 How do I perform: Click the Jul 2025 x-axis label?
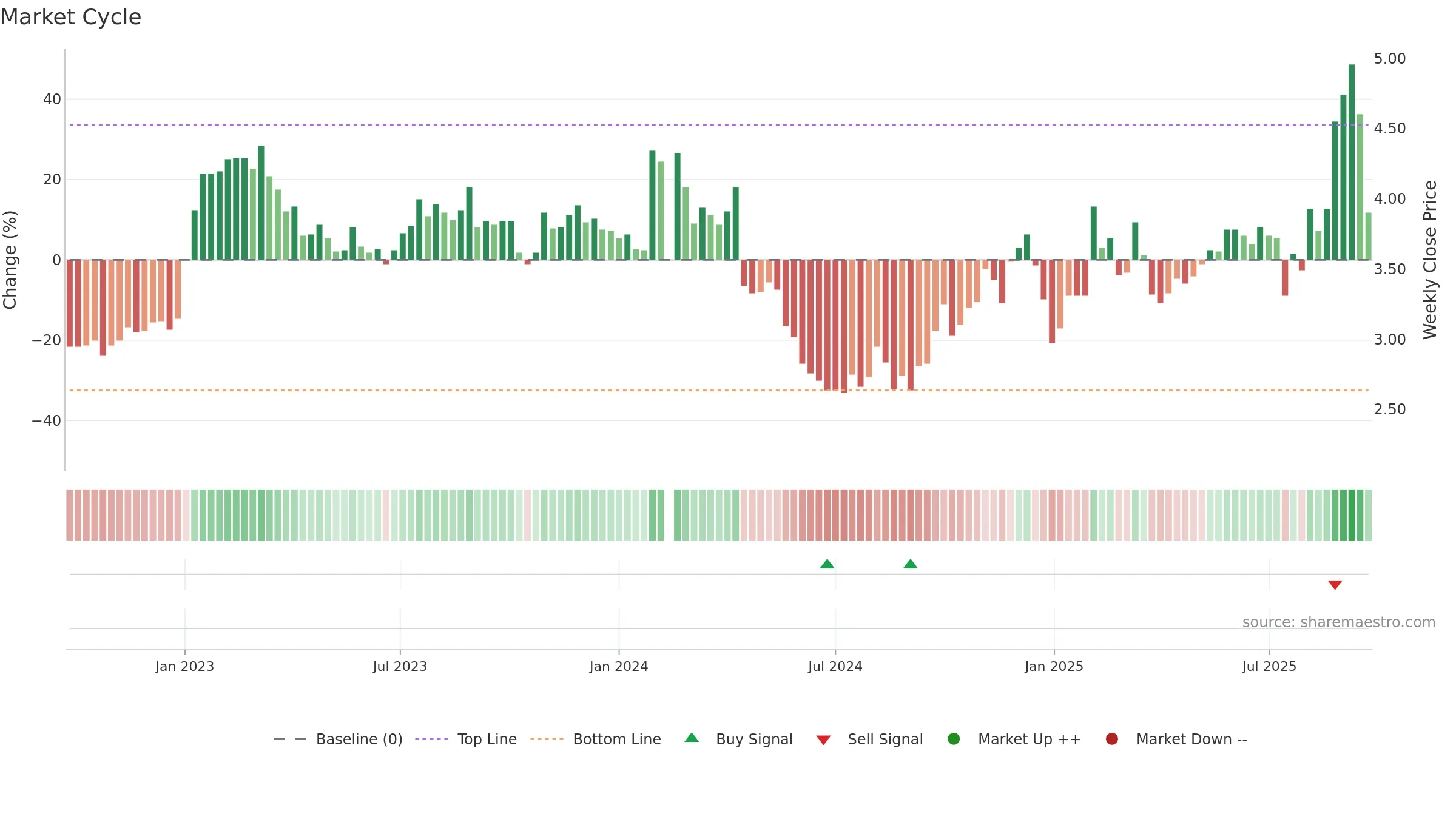click(x=1269, y=666)
